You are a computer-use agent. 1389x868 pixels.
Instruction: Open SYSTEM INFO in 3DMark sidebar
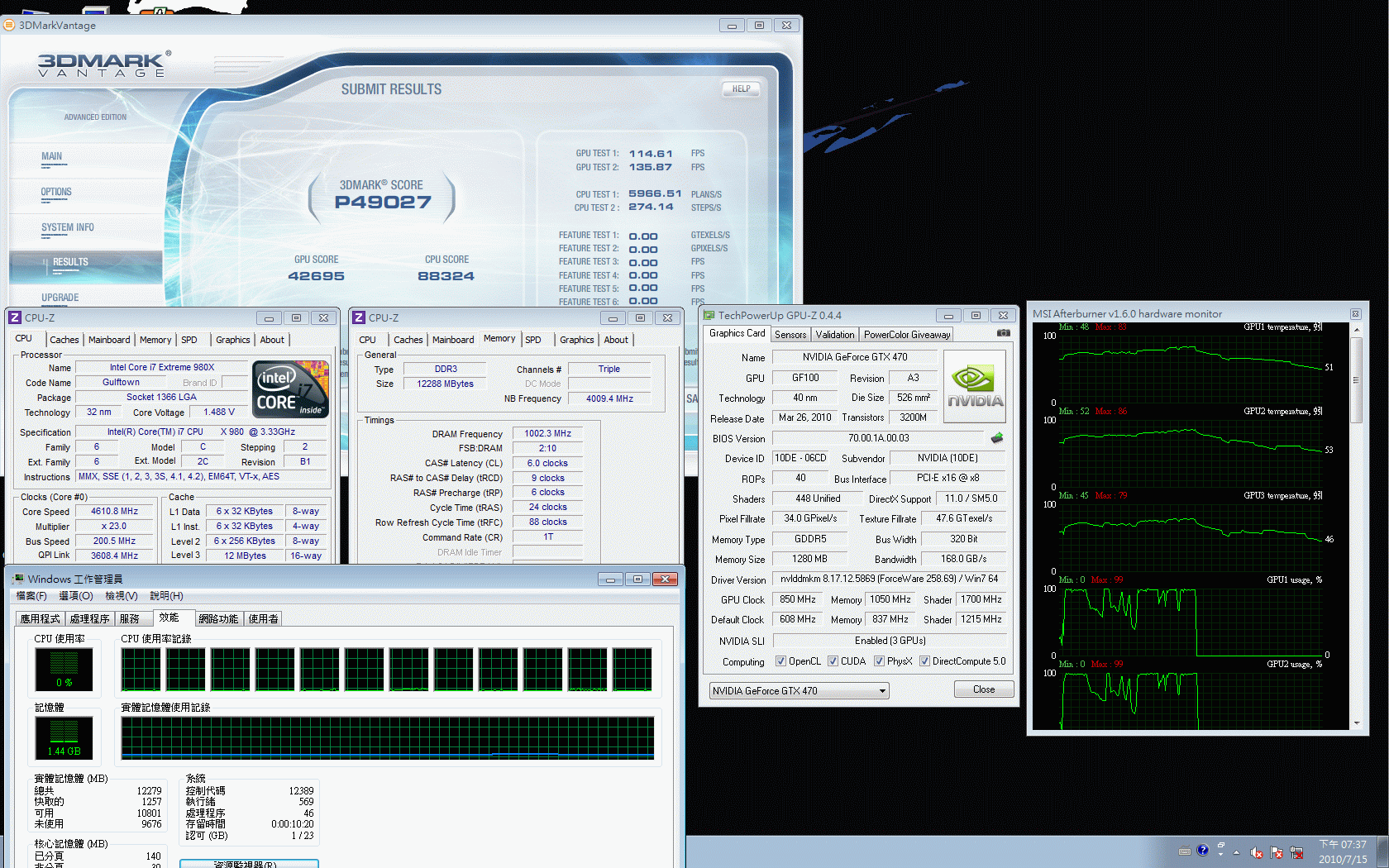68,227
